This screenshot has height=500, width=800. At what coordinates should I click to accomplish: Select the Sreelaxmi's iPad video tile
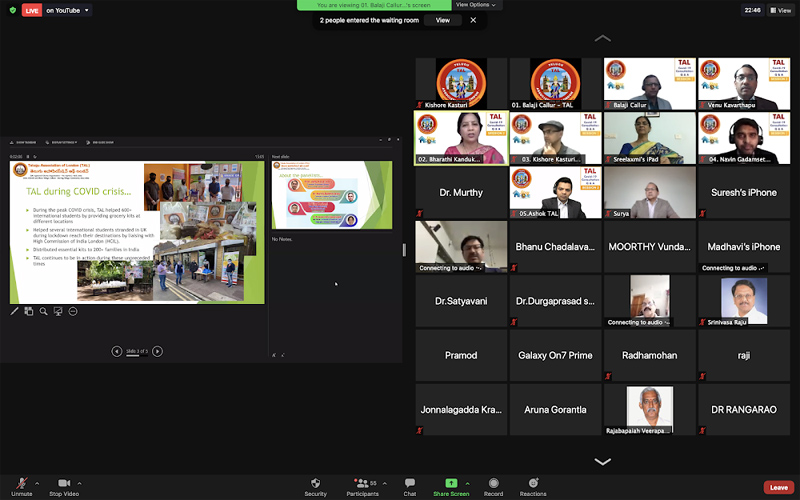(x=649, y=138)
